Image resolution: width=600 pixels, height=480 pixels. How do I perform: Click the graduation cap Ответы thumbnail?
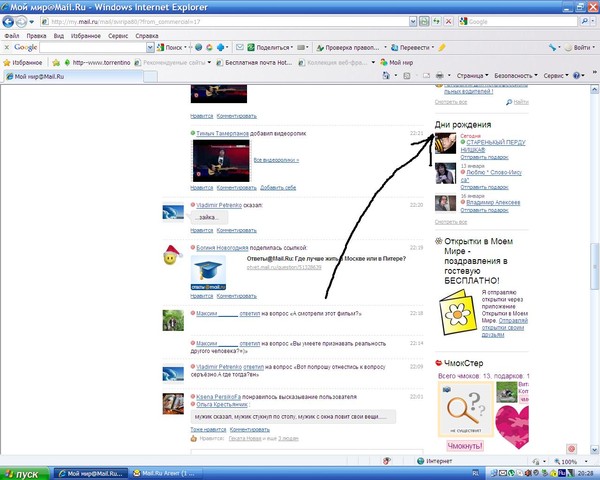[208, 273]
